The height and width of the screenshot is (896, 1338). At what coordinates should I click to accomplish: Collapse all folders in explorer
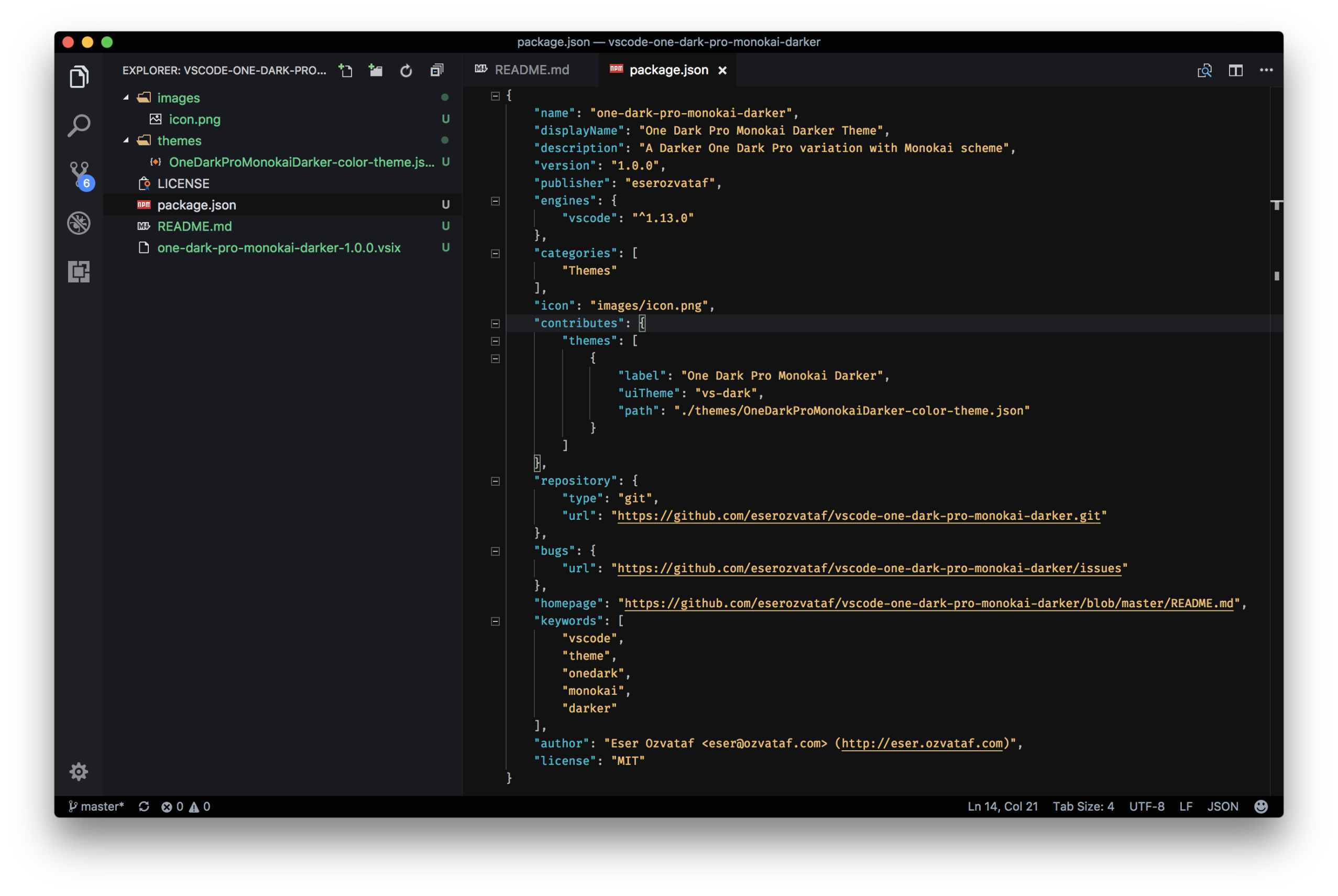pyautogui.click(x=437, y=70)
